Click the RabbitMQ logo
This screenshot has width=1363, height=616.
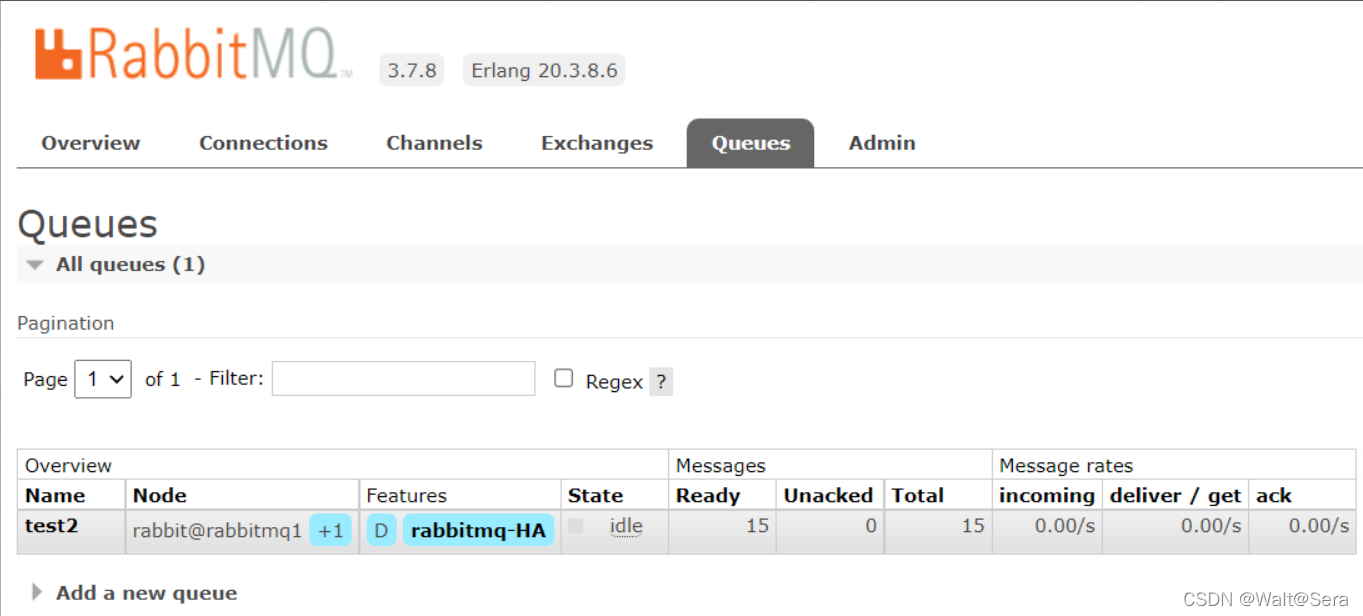193,54
